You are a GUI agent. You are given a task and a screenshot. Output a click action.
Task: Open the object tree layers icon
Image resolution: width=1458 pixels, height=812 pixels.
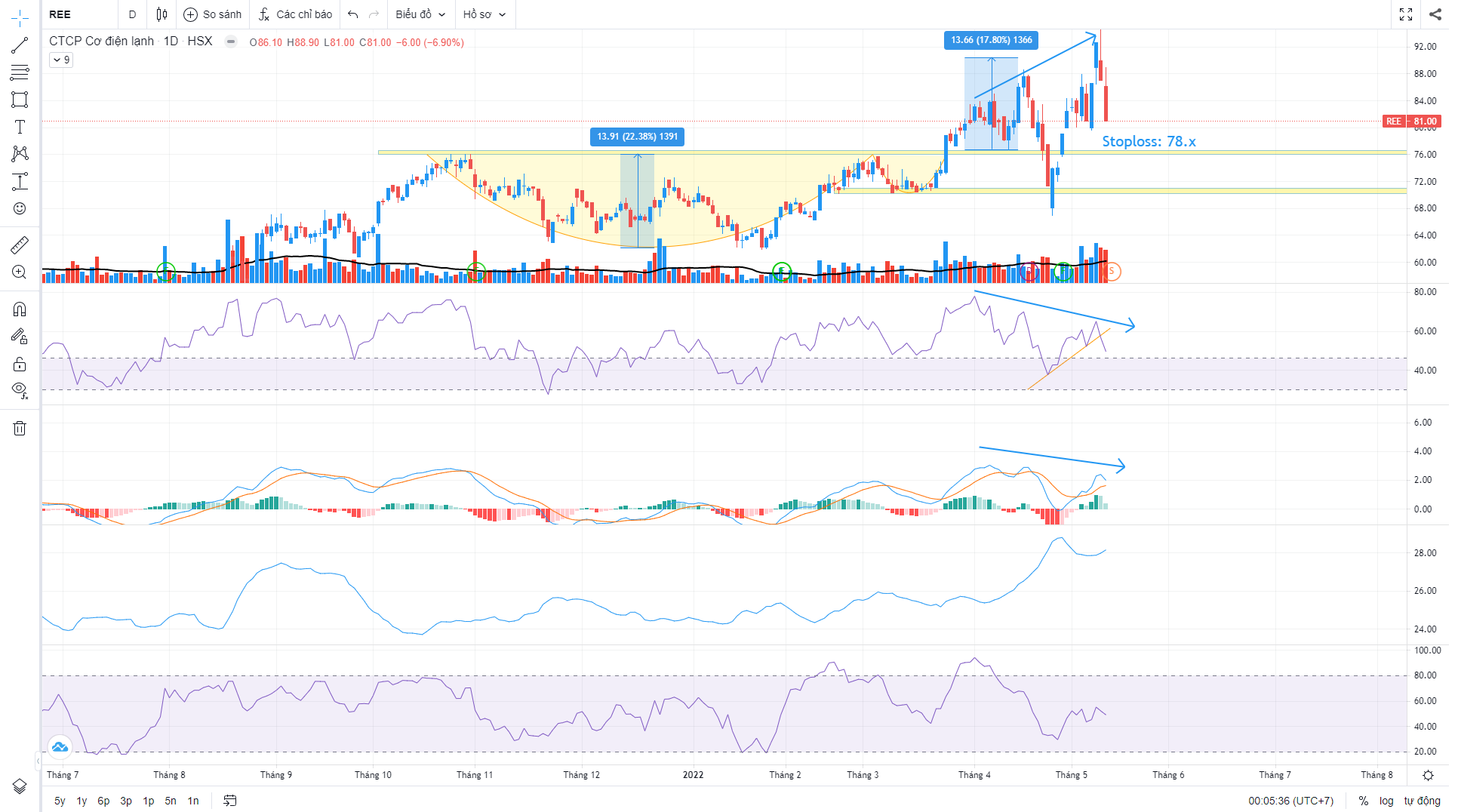pyautogui.click(x=20, y=786)
